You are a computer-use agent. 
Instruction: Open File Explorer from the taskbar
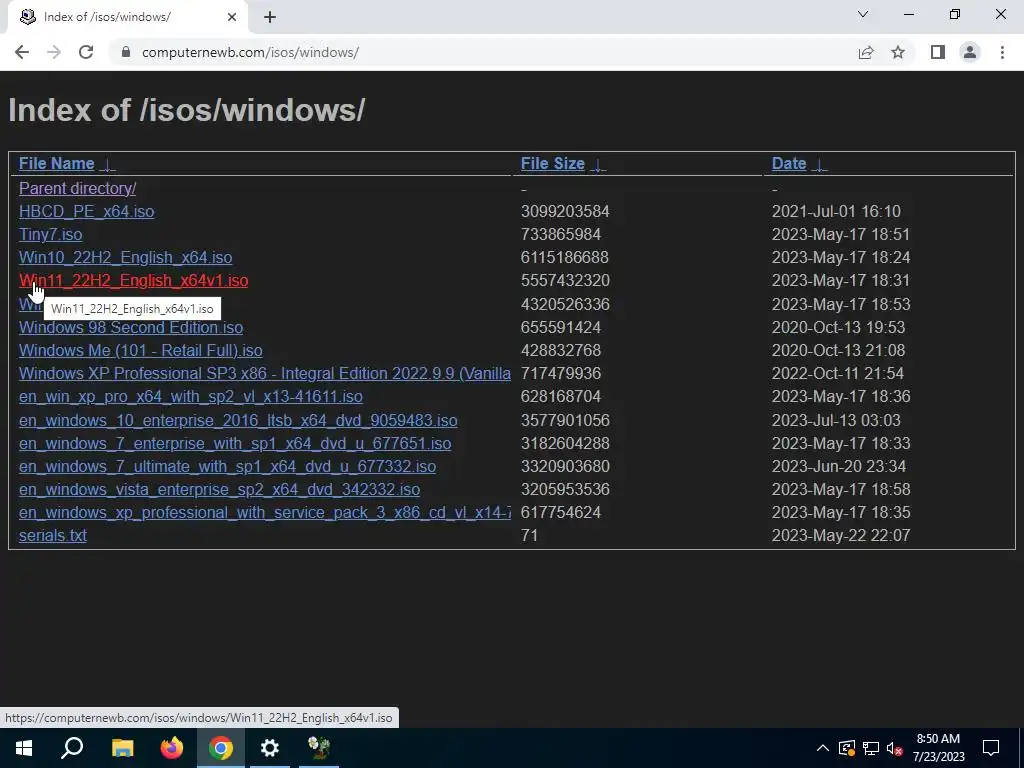click(122, 748)
